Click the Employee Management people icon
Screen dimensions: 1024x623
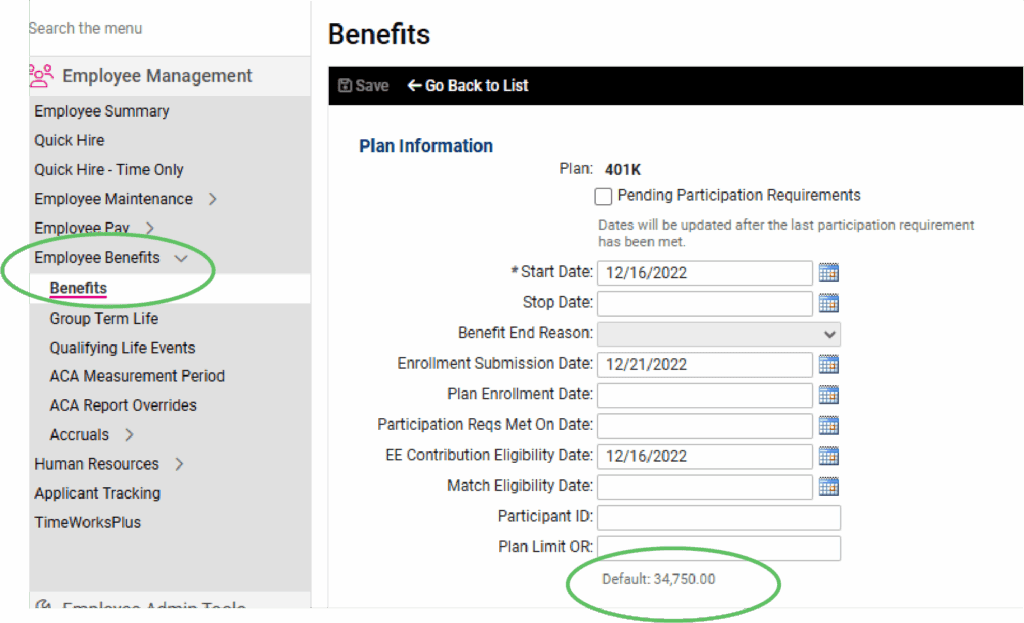coord(41,76)
